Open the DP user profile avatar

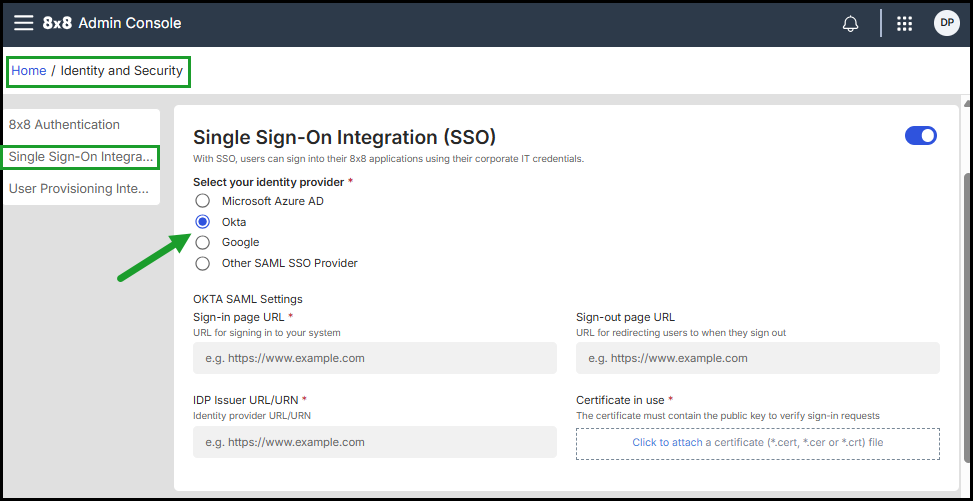click(946, 23)
